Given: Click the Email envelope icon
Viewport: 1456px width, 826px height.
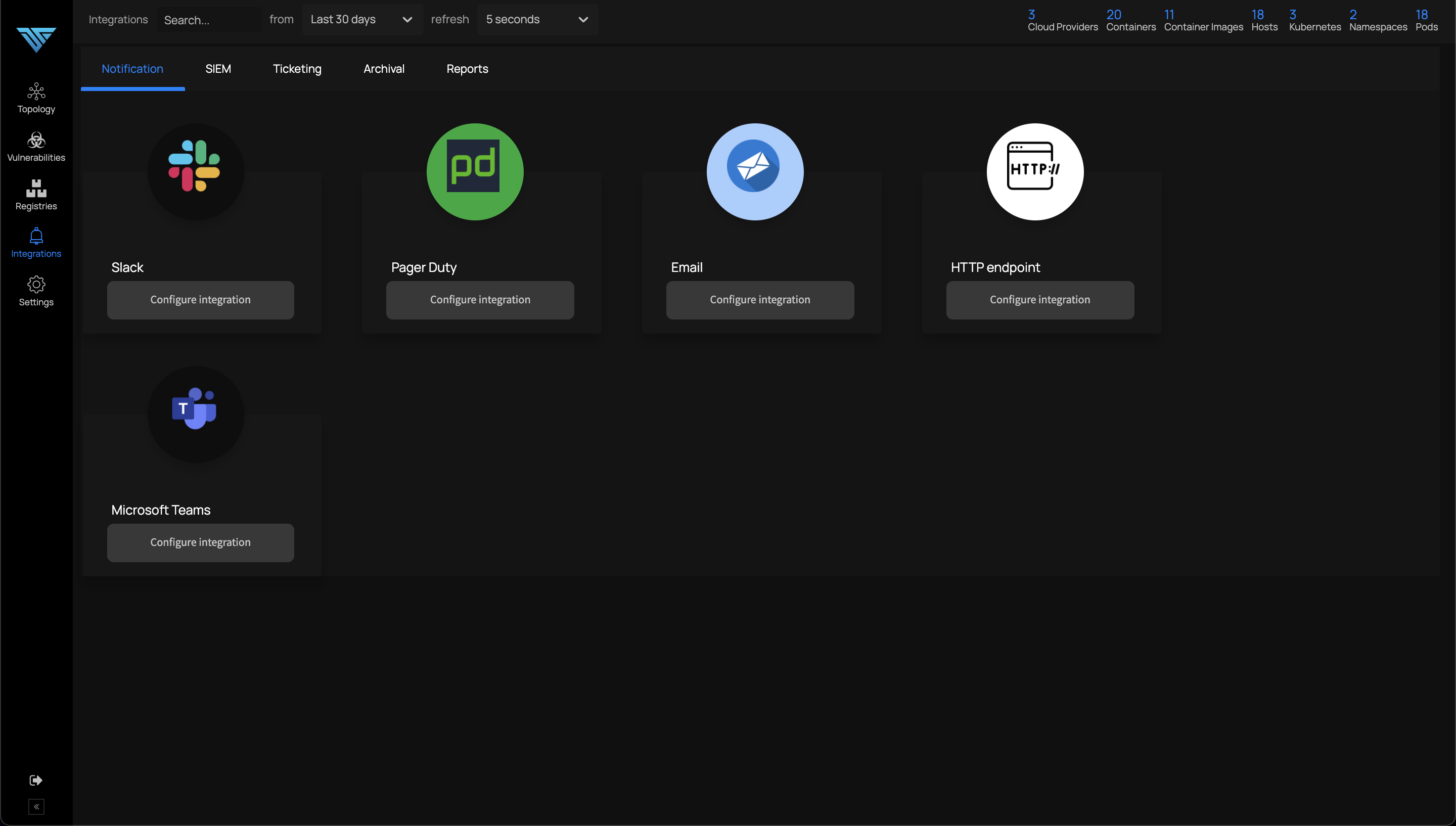Looking at the screenshot, I should [753, 166].
